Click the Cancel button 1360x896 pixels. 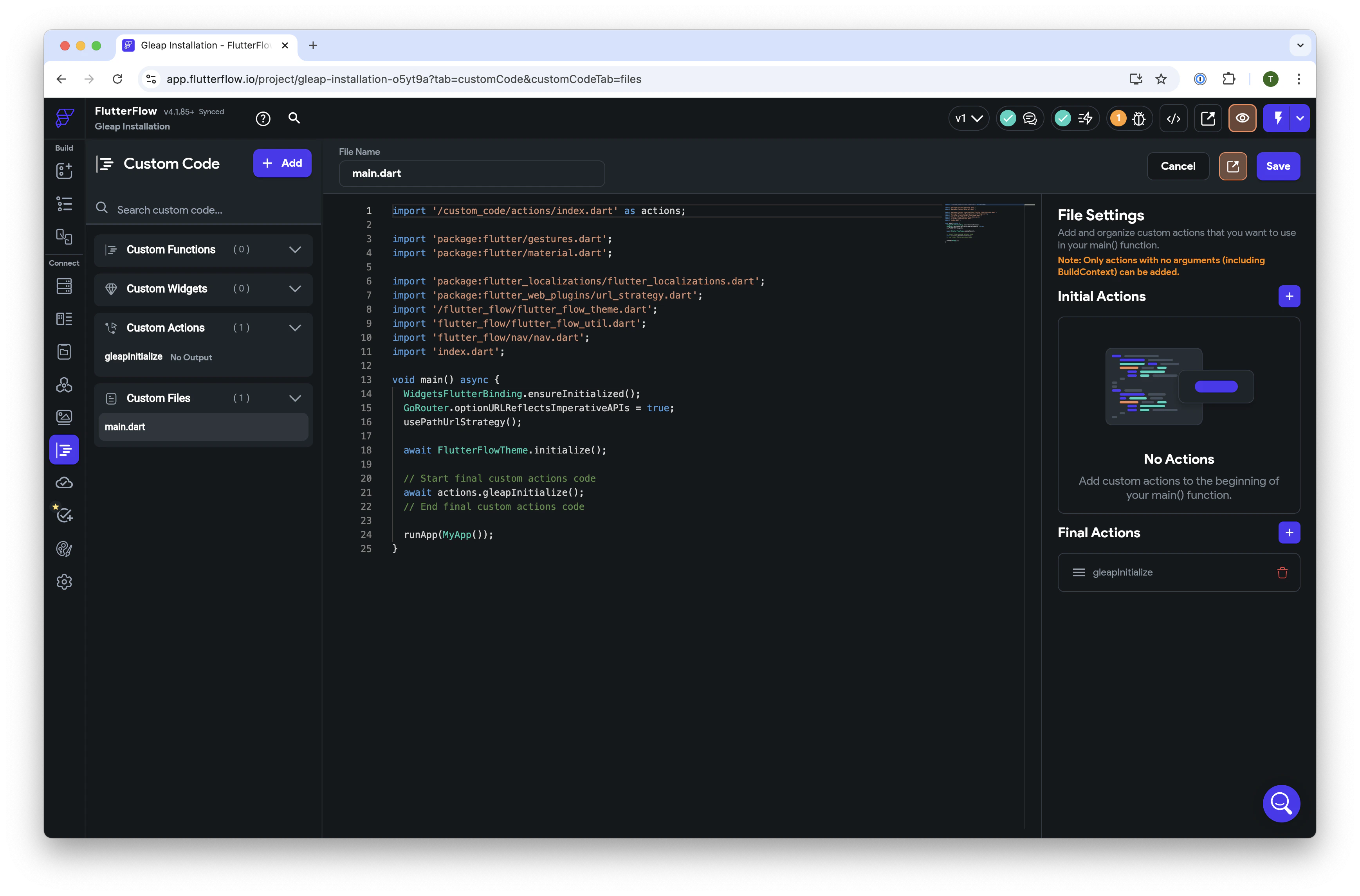1178,166
